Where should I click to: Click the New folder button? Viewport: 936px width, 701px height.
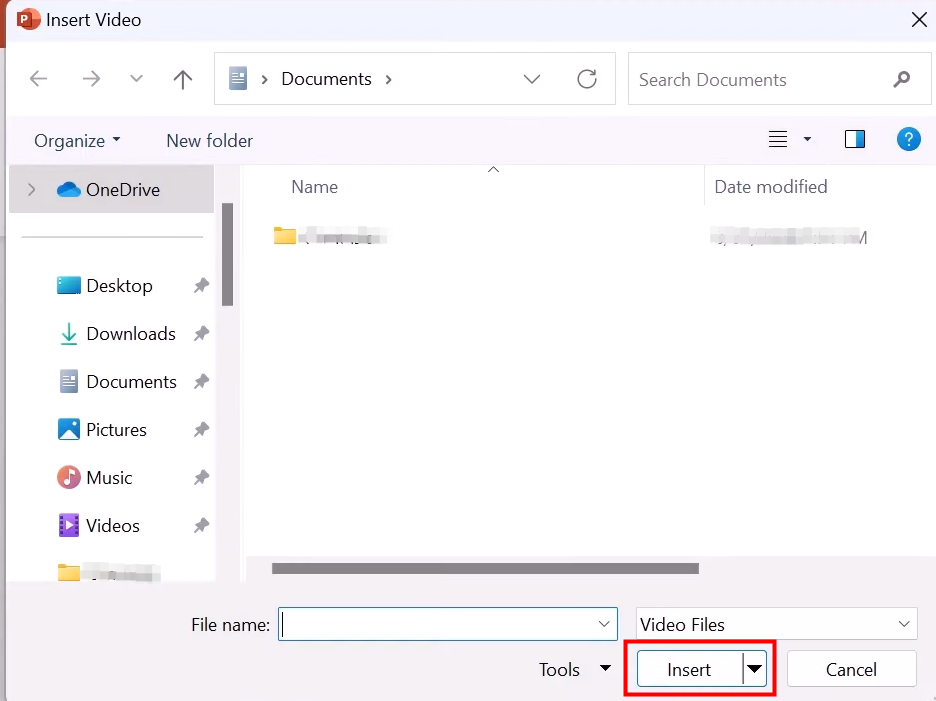(x=209, y=141)
